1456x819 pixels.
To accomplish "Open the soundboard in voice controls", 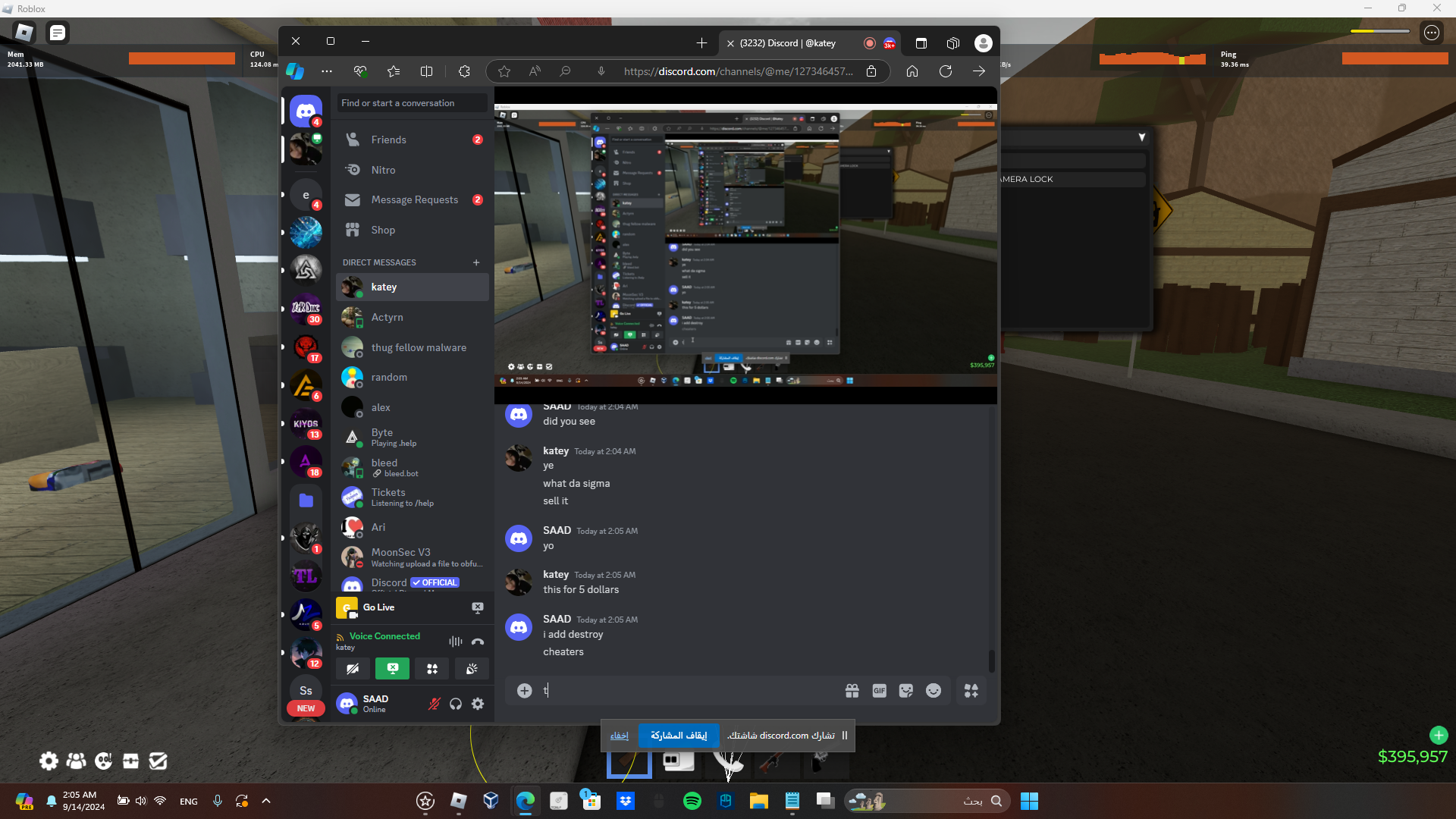I will pos(472,669).
